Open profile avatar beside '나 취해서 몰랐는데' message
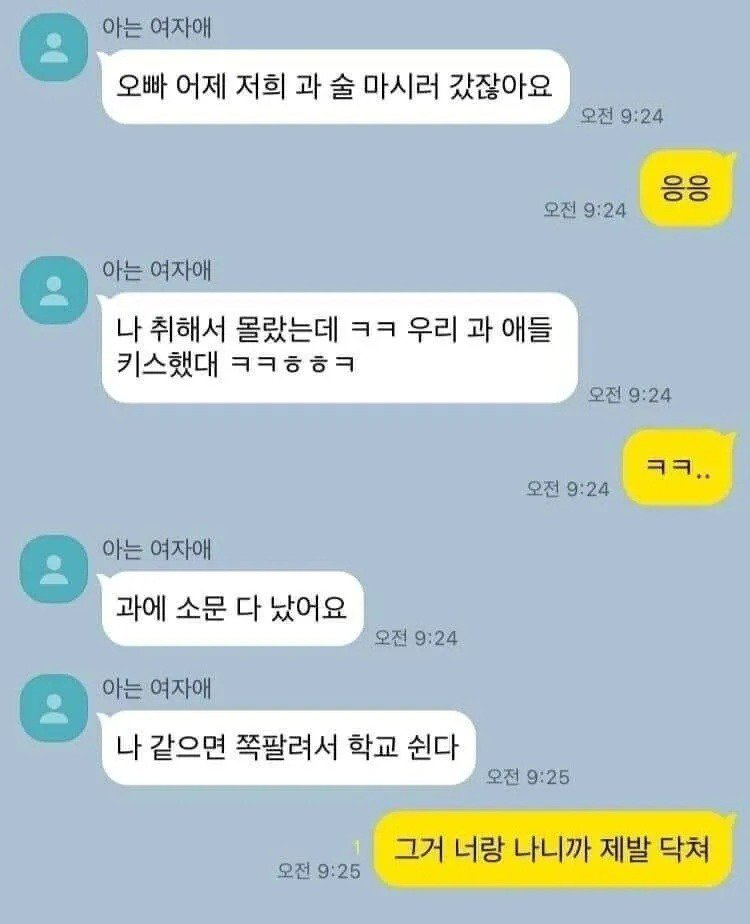 pyautogui.click(x=54, y=290)
